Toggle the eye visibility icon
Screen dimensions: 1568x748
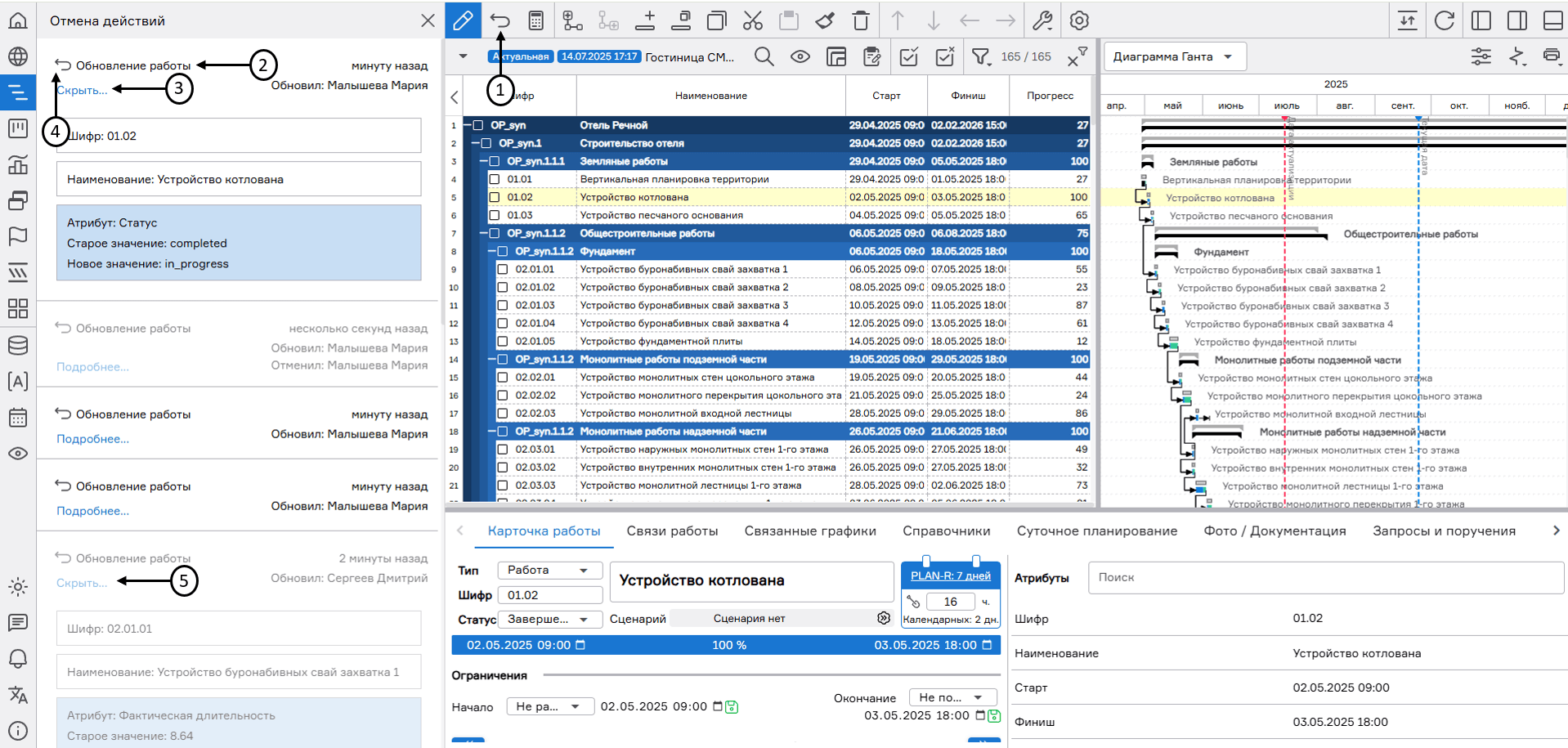(800, 56)
